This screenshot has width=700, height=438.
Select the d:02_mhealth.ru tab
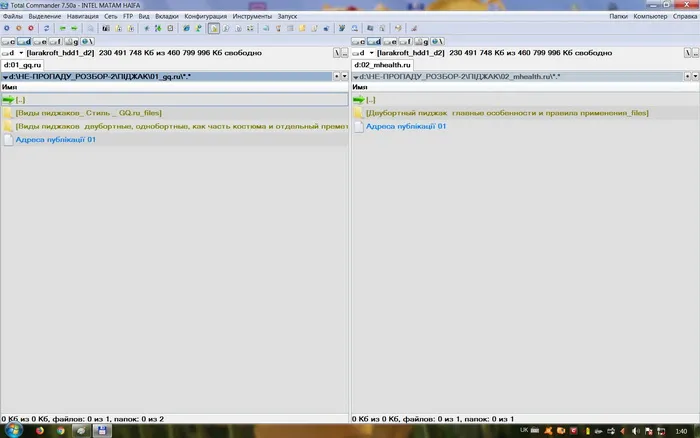pos(382,65)
